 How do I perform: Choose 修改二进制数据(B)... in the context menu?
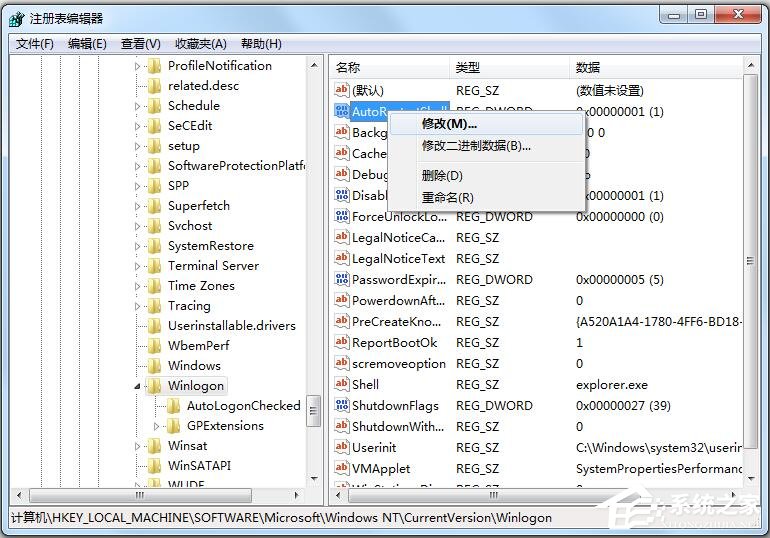pyautogui.click(x=486, y=146)
